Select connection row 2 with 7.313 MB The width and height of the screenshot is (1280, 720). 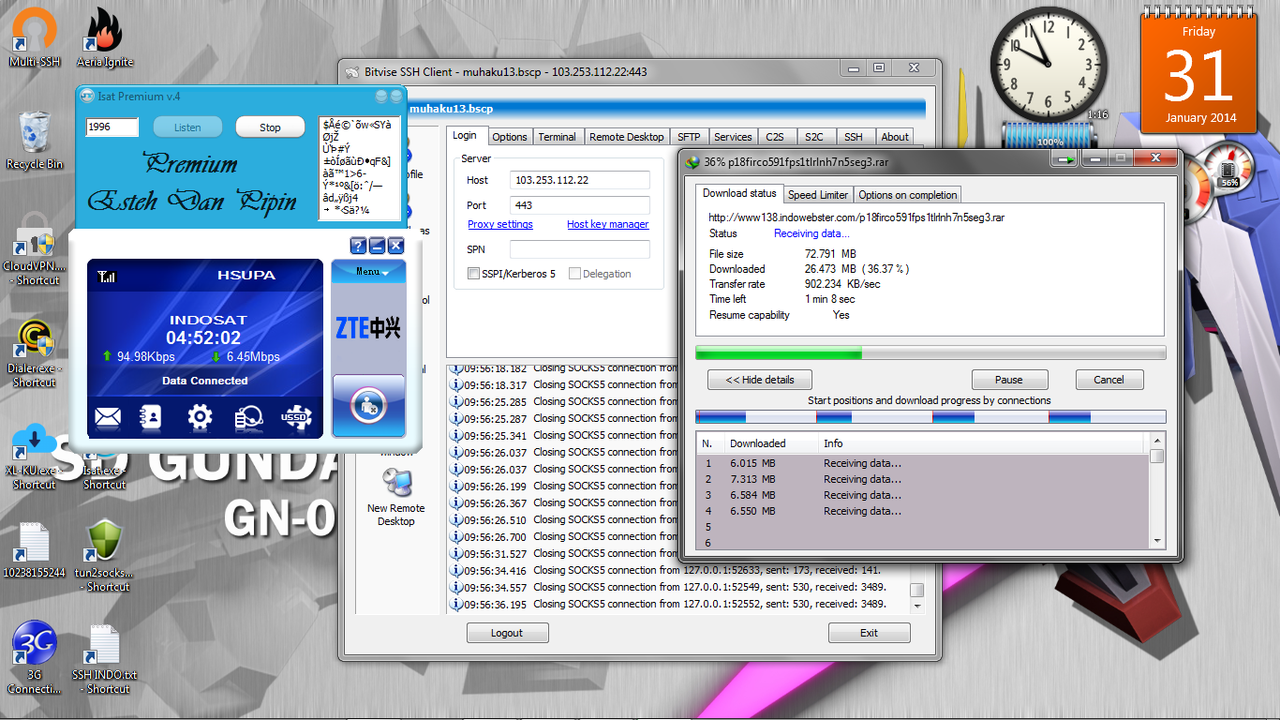(923, 479)
